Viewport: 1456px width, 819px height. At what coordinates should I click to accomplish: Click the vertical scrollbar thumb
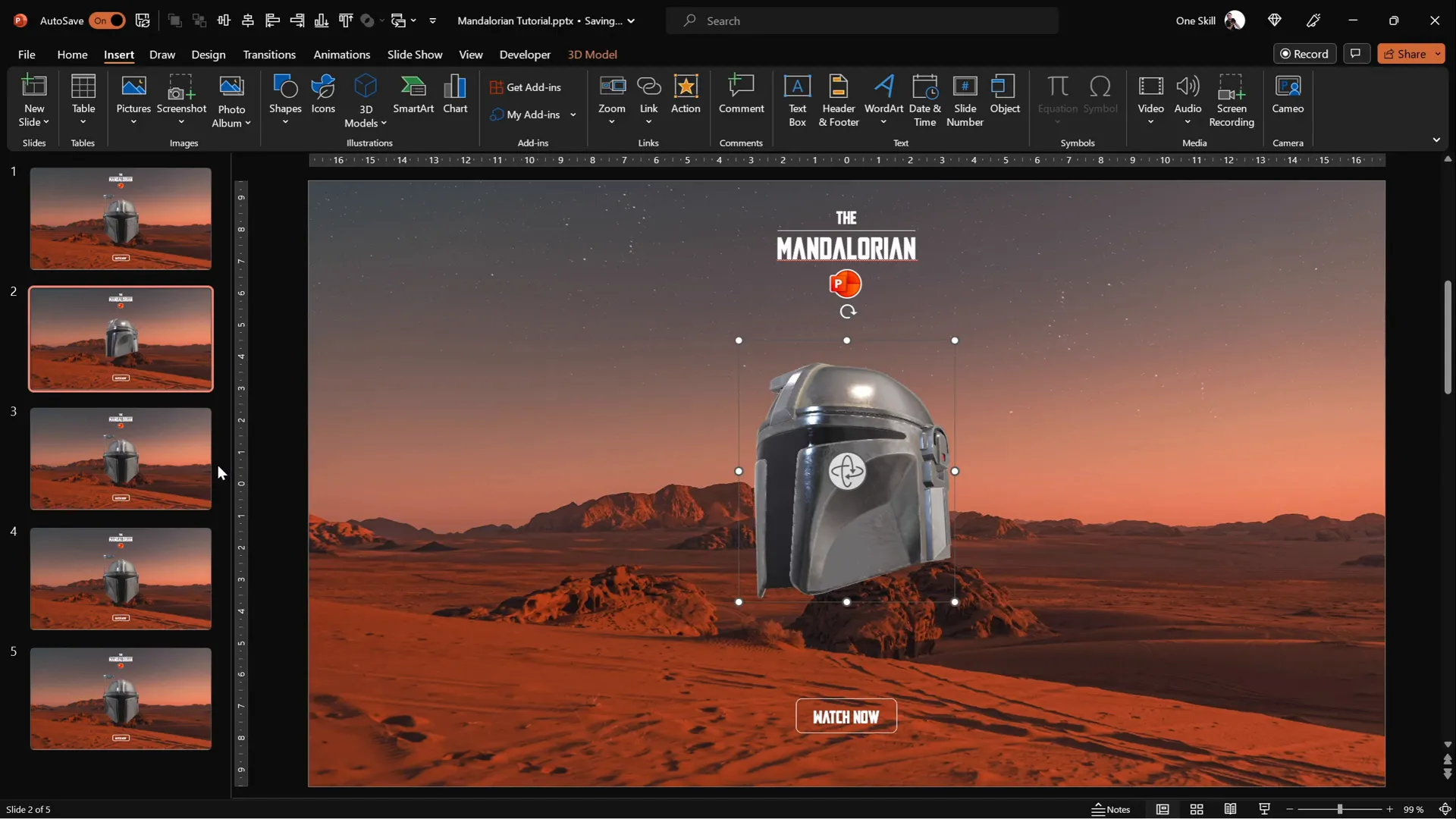click(x=1448, y=337)
